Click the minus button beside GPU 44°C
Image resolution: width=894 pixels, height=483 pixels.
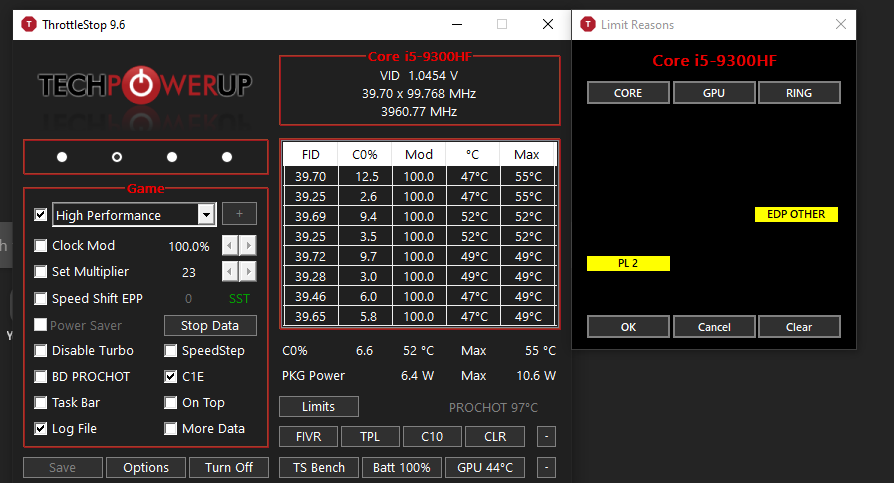546,468
